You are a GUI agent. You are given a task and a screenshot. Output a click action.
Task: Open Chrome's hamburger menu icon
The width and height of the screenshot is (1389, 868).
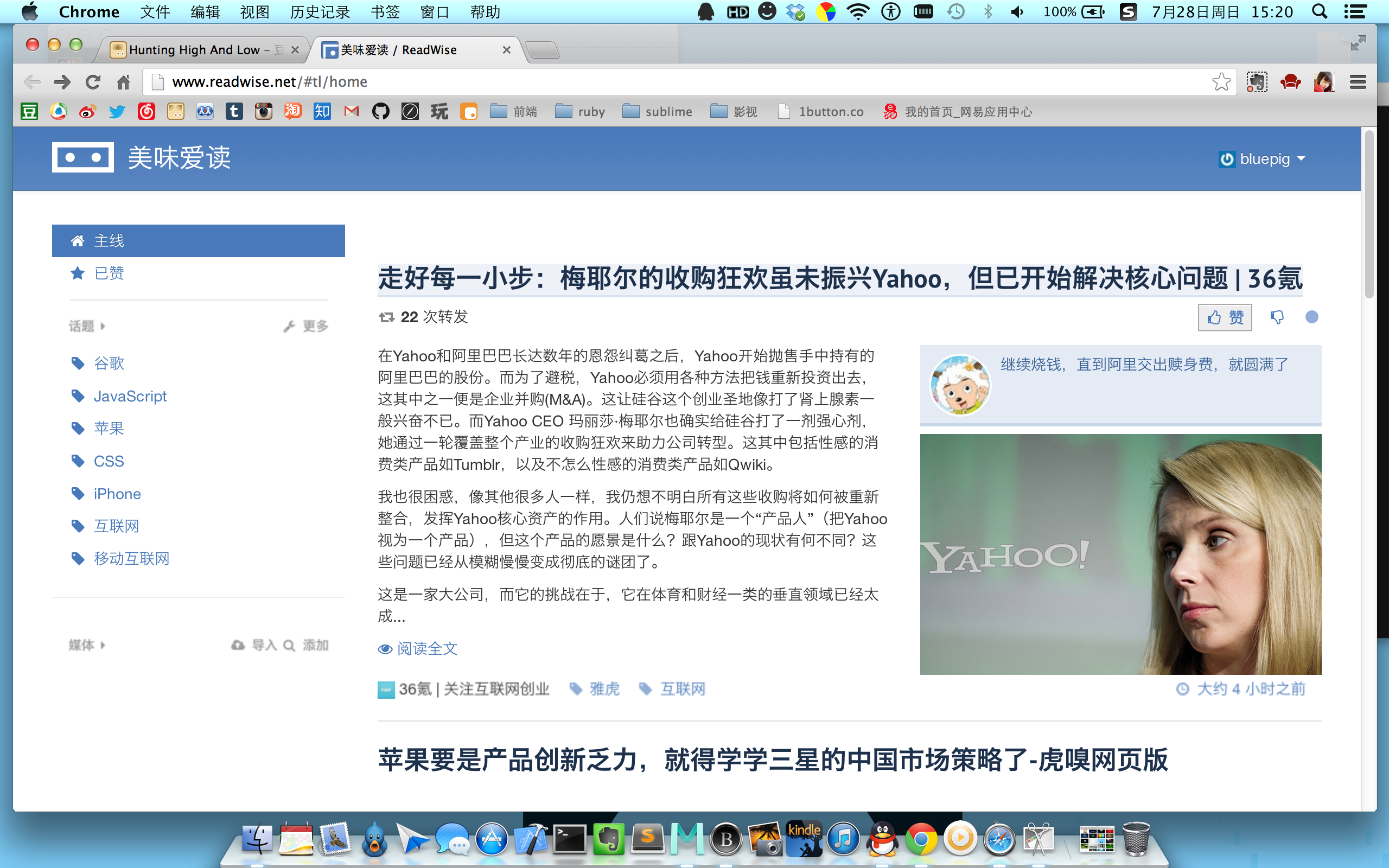(x=1358, y=82)
